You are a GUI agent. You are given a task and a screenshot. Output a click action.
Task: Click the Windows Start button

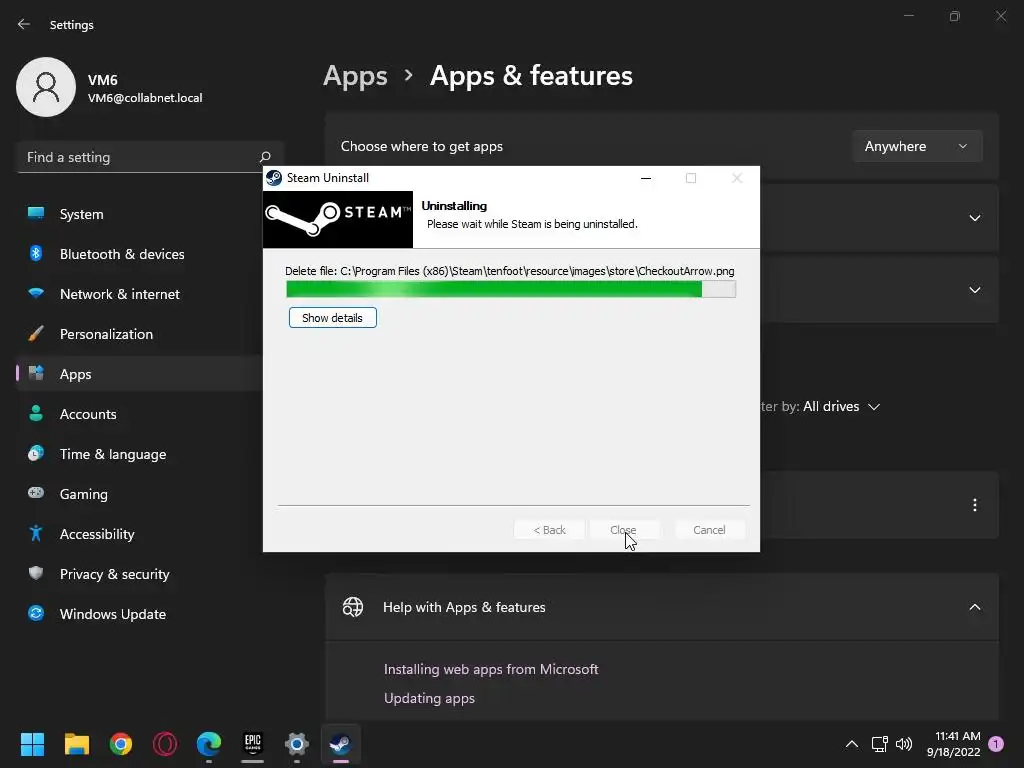click(x=32, y=744)
